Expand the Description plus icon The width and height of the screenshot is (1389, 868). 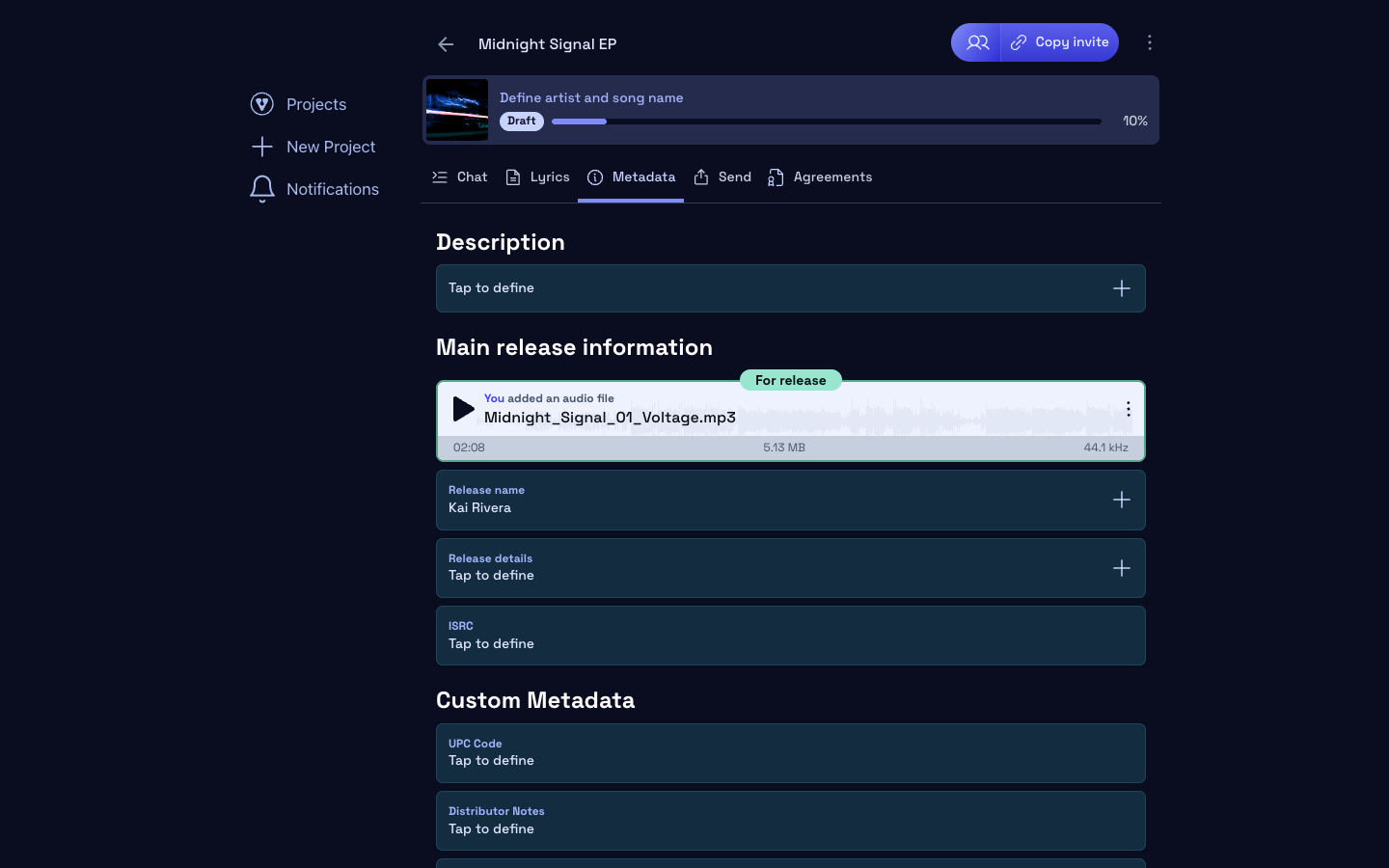1122,288
